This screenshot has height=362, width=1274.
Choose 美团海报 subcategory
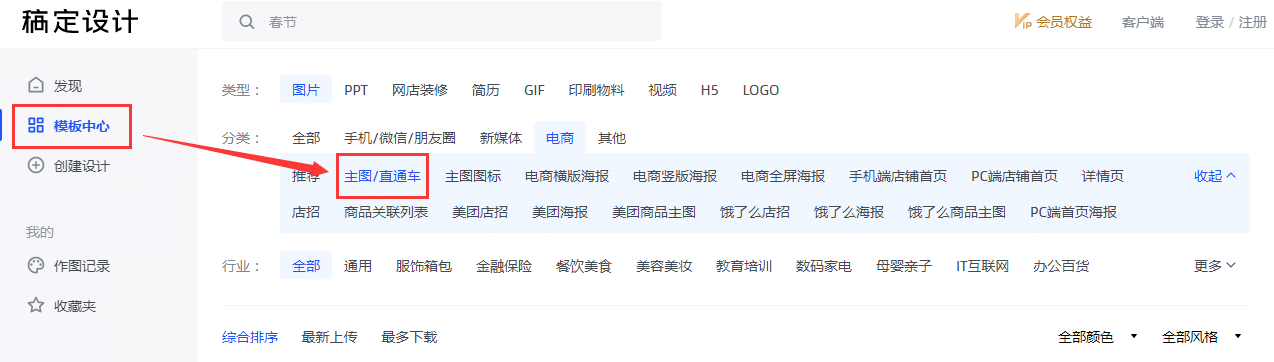[x=560, y=212]
